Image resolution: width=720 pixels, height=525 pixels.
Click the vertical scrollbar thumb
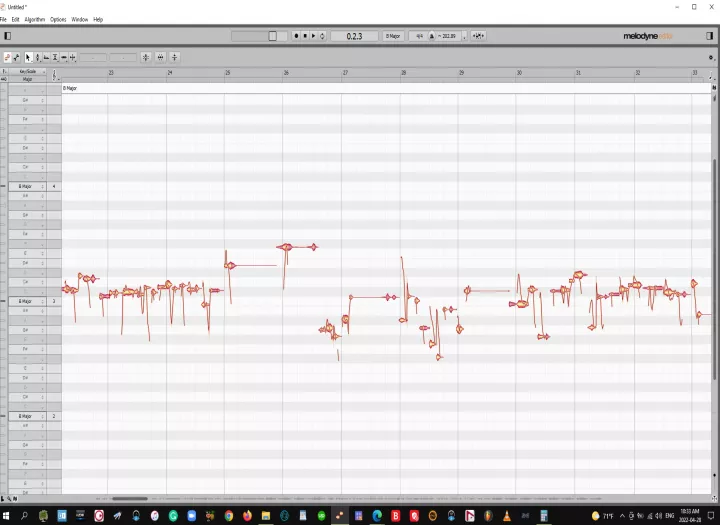click(x=714, y=269)
